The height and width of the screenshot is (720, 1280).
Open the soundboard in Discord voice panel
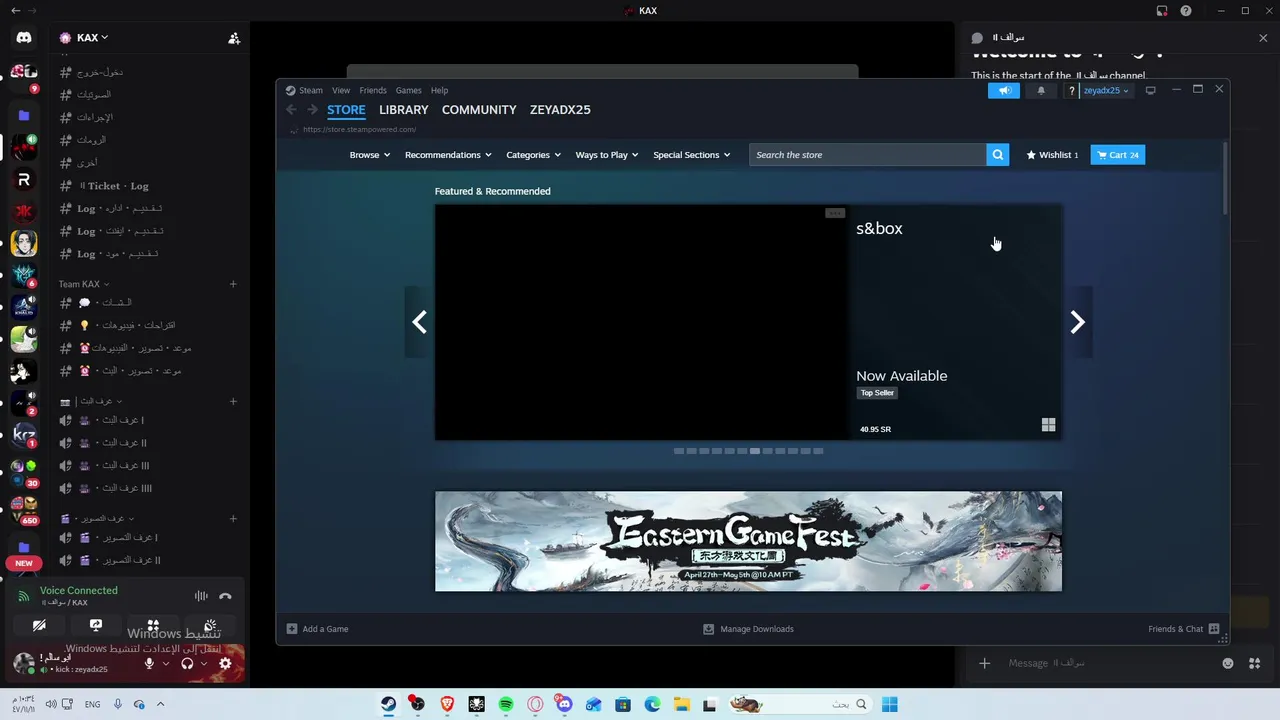pyautogui.click(x=210, y=625)
